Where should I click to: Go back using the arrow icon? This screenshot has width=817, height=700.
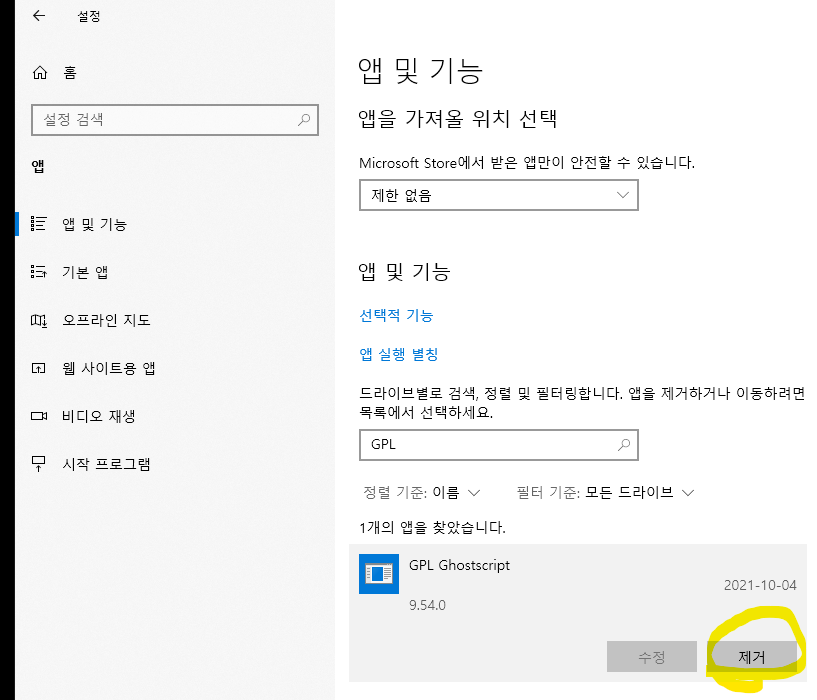point(39,16)
